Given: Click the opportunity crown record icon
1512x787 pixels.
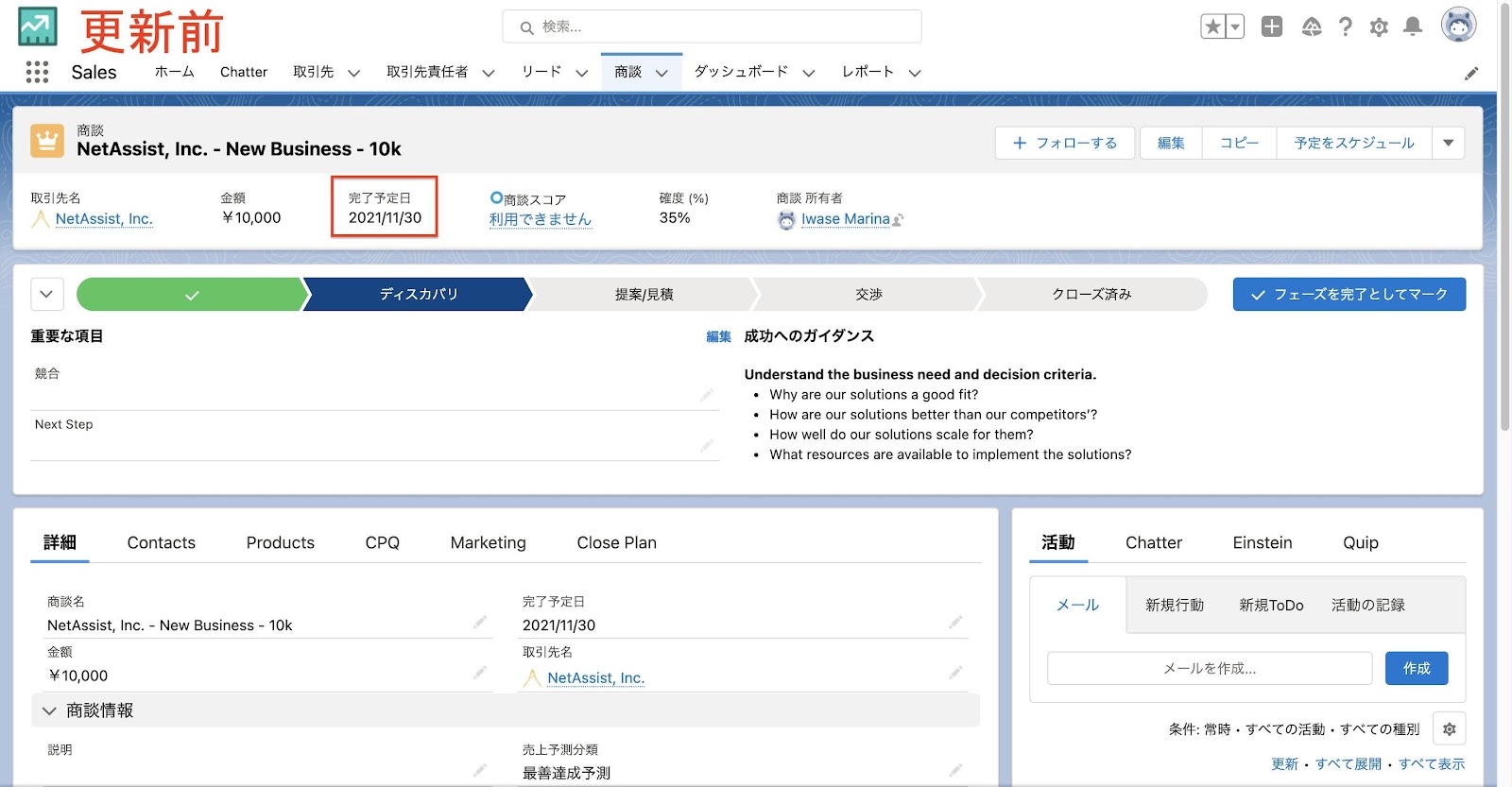Looking at the screenshot, I should point(47,141).
